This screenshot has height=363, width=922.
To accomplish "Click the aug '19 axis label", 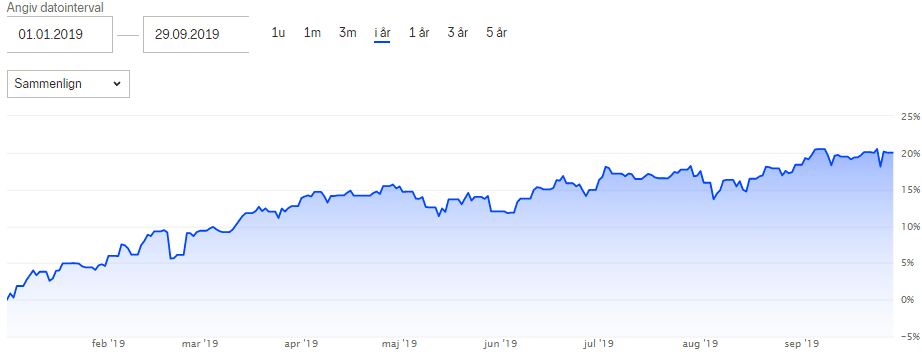I will pyautogui.click(x=700, y=344).
